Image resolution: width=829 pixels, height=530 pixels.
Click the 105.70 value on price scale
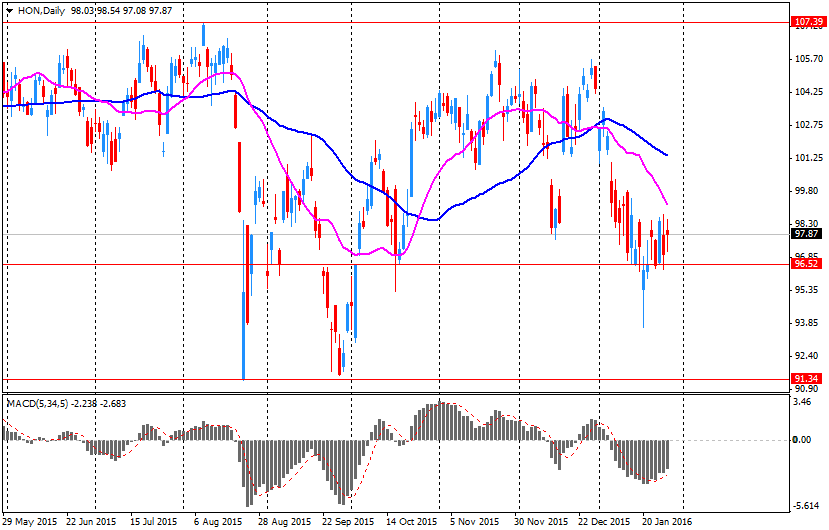click(x=806, y=59)
